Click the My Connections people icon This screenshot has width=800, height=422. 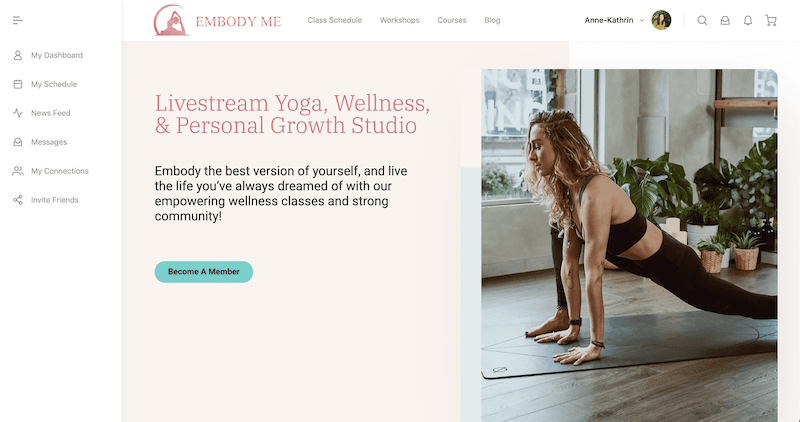point(18,171)
